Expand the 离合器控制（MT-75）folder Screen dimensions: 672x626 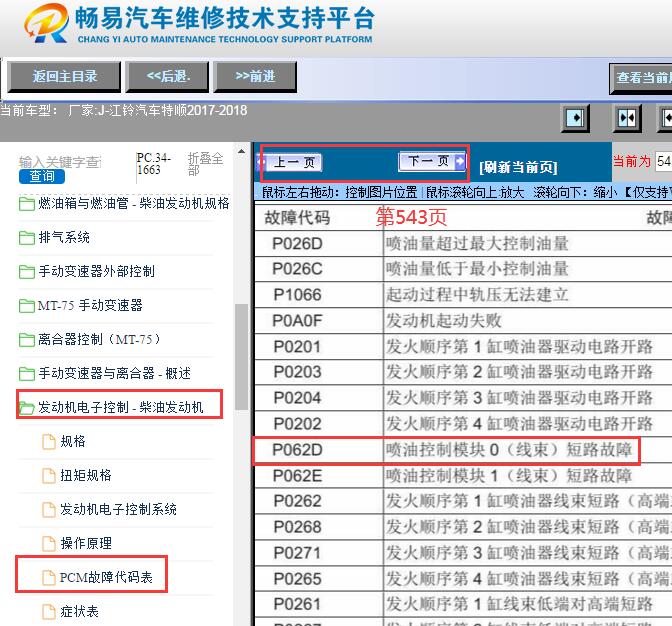click(99, 339)
